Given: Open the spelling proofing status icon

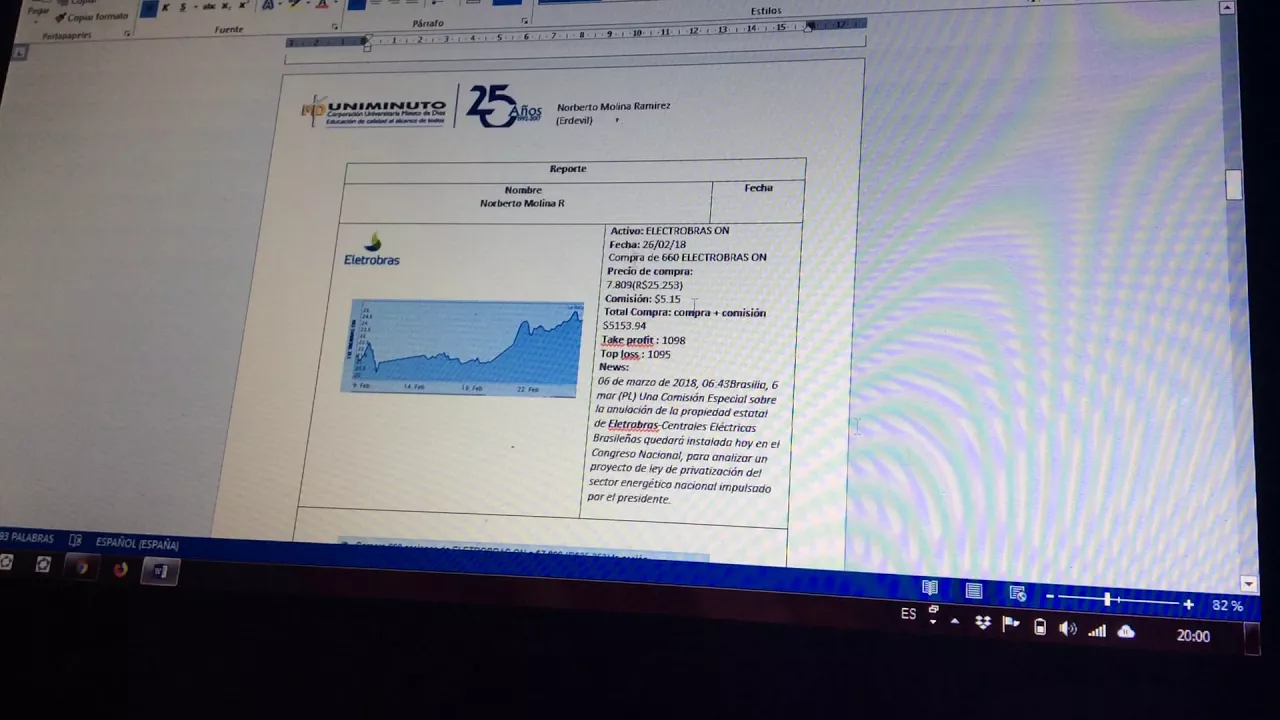Looking at the screenshot, I should 75,540.
